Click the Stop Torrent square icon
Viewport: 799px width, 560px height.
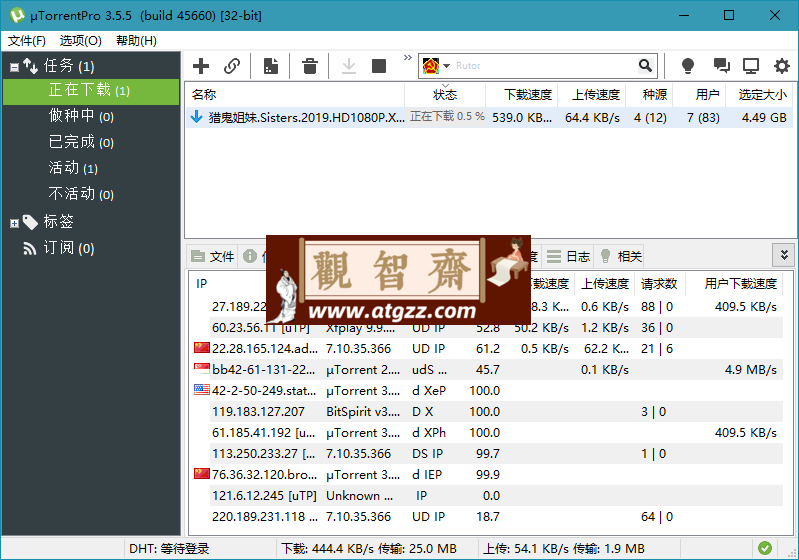point(379,66)
